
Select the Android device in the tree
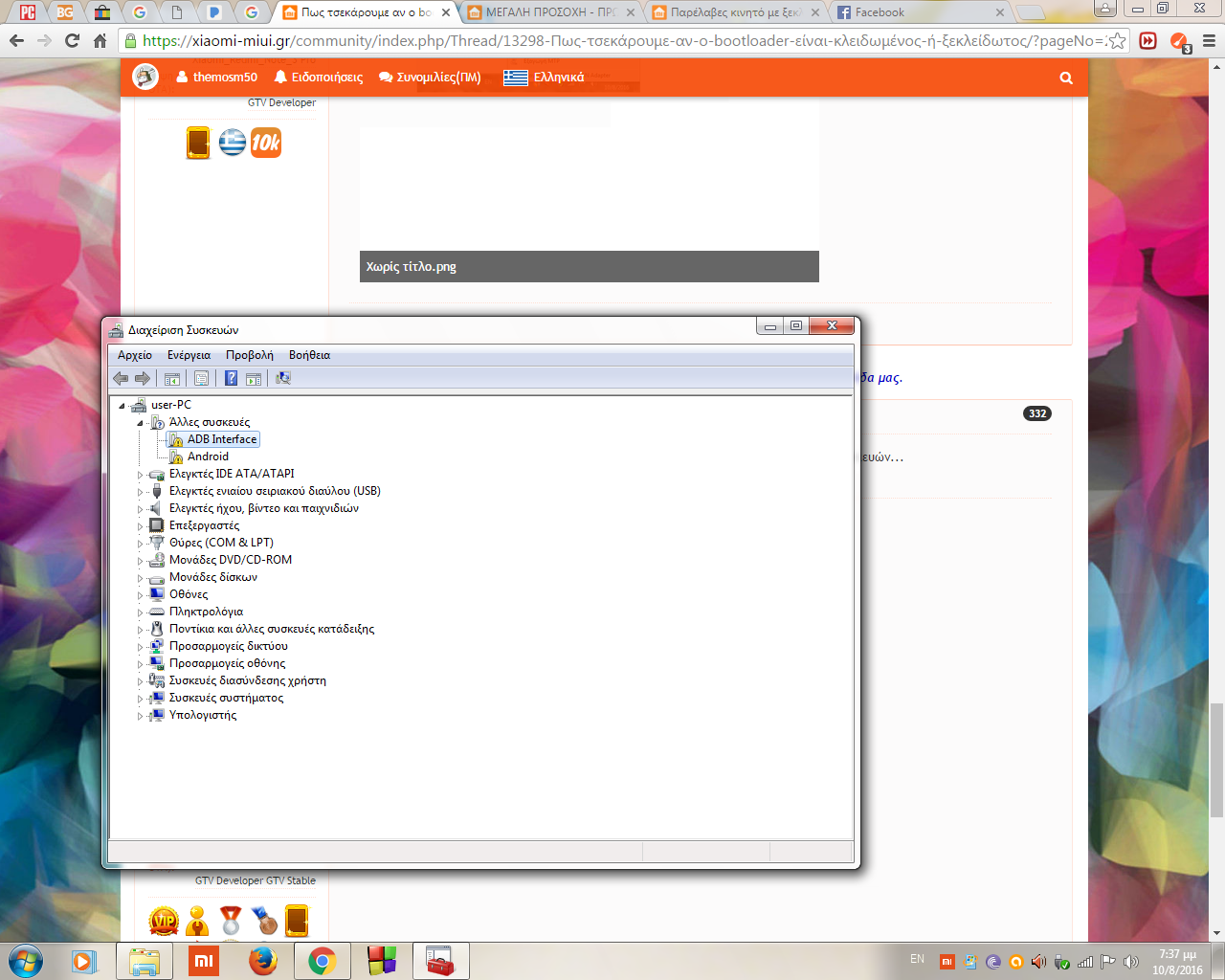tap(208, 457)
